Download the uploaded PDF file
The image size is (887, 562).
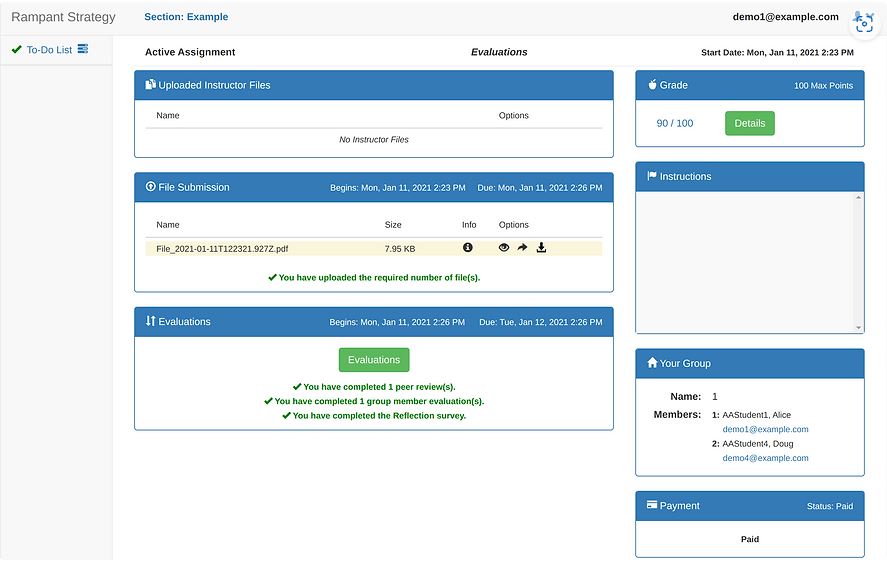pos(541,248)
